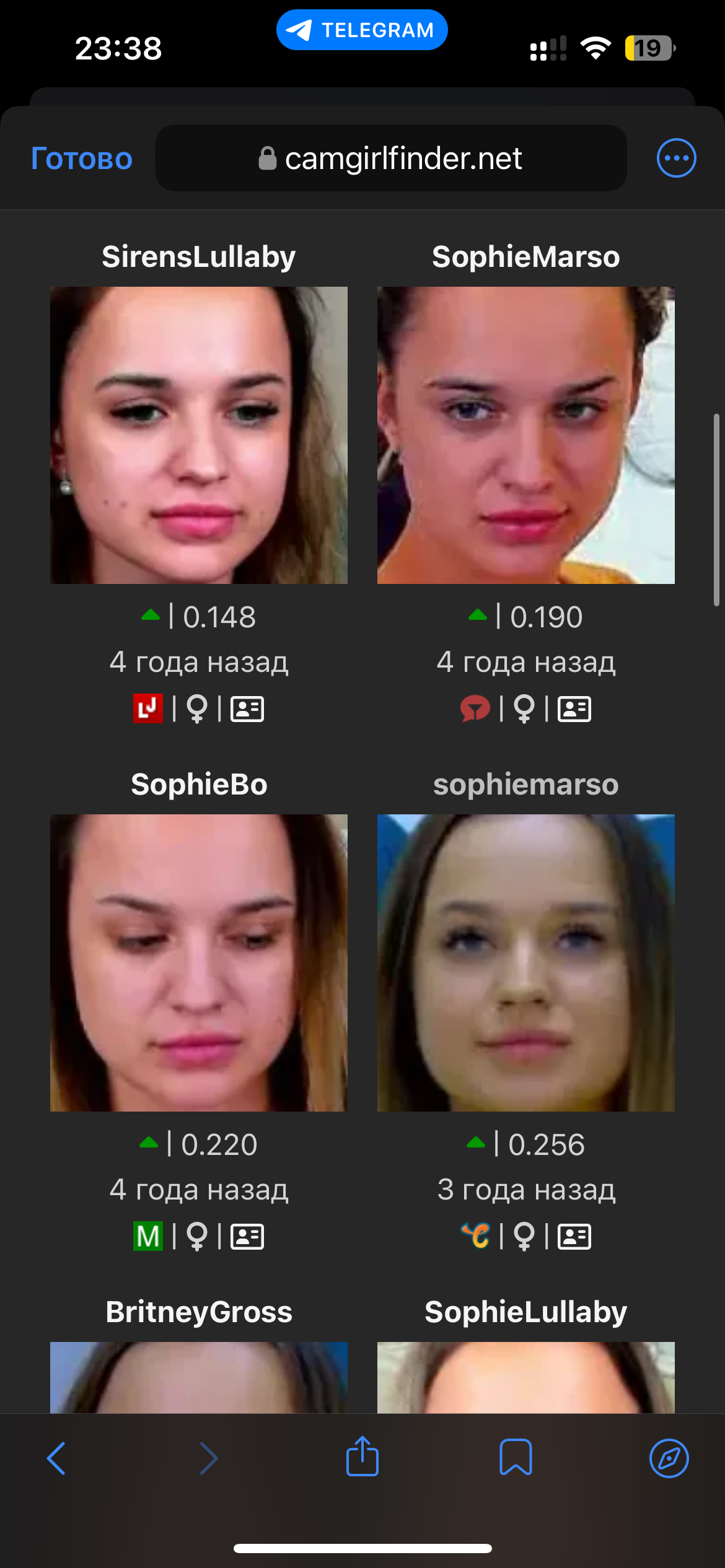Tap the Готово button
Viewport: 725px width, 1568px height.
point(82,159)
